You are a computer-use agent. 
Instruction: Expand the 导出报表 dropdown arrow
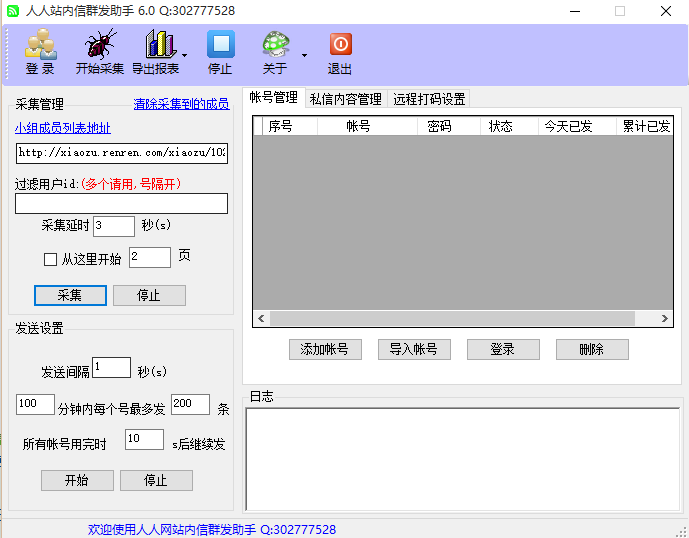[x=185, y=55]
